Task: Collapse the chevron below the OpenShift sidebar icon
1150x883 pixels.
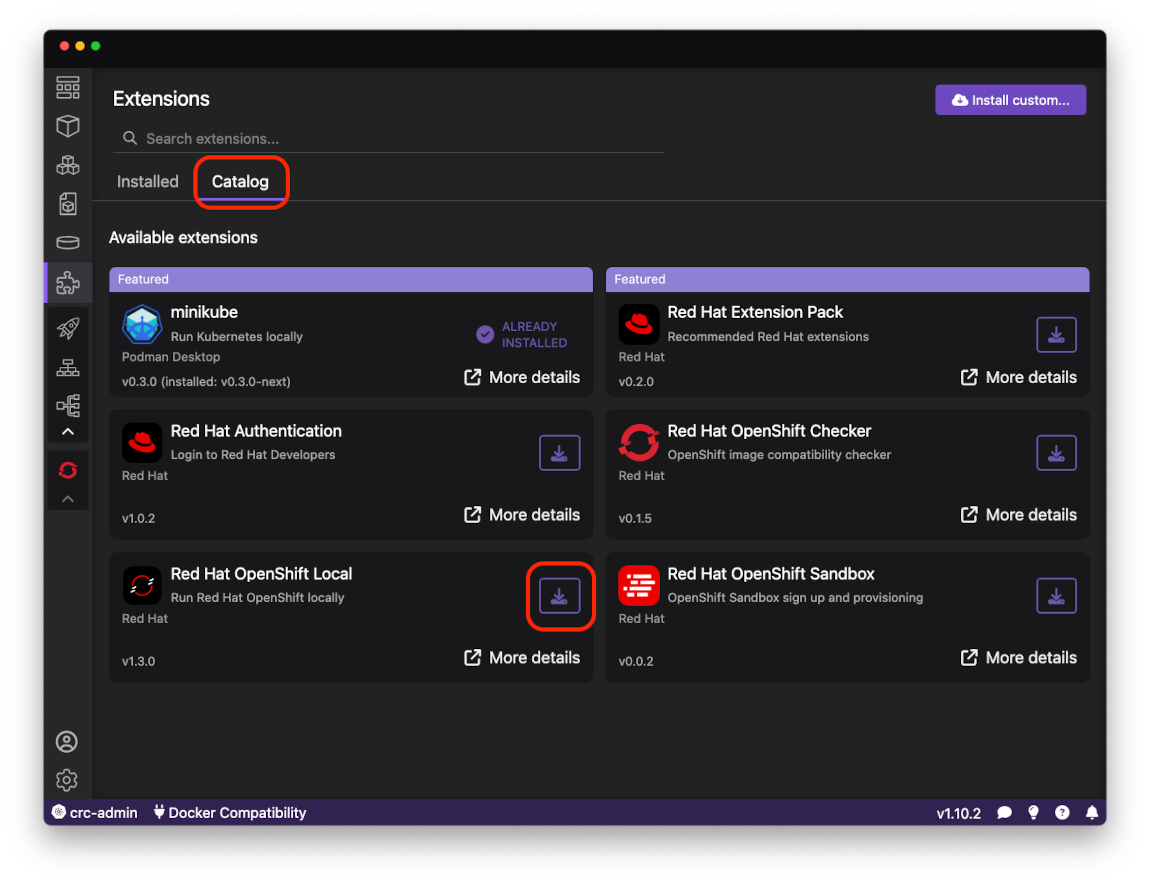Action: coord(68,499)
